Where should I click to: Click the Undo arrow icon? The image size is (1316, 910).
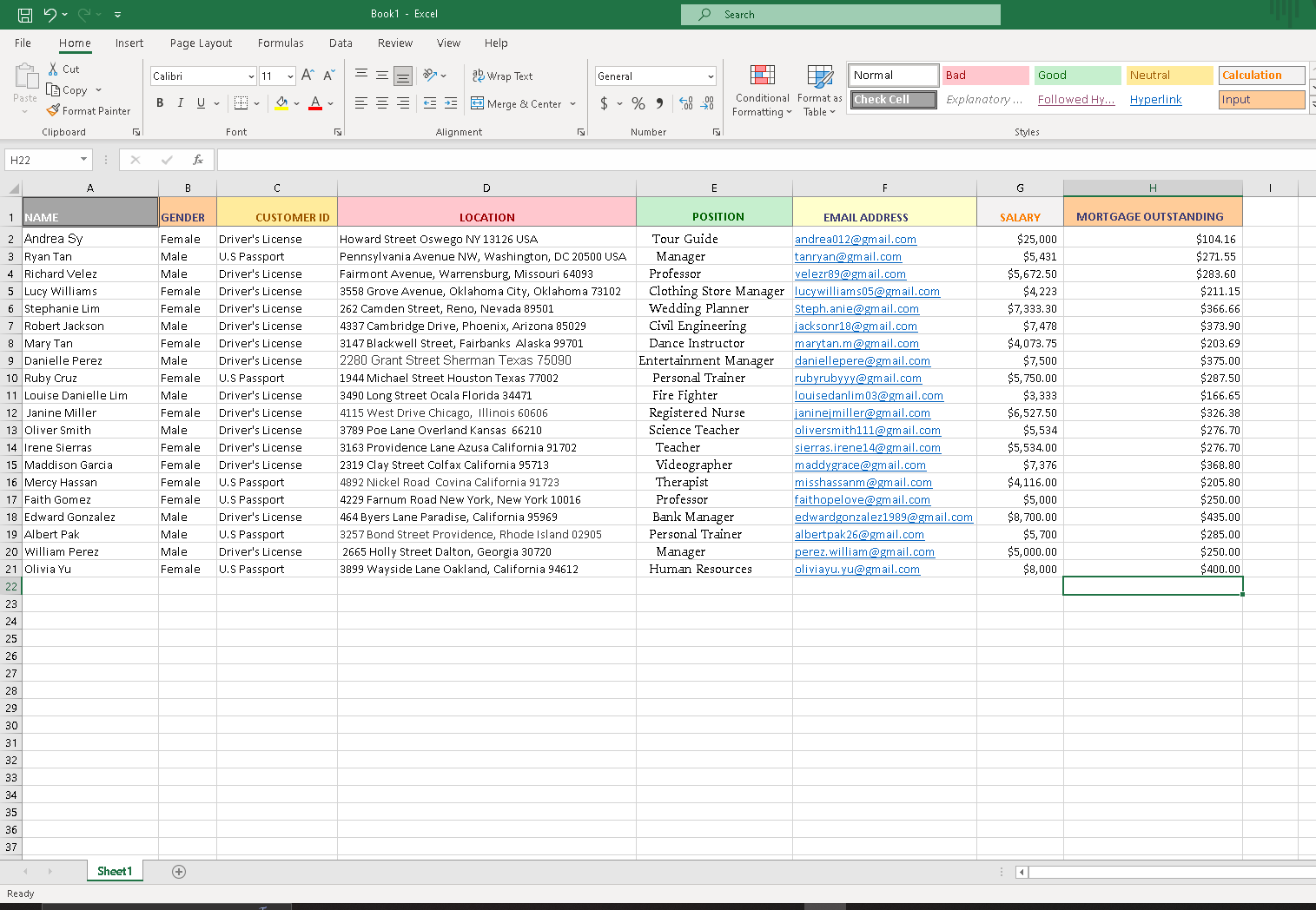(x=50, y=15)
